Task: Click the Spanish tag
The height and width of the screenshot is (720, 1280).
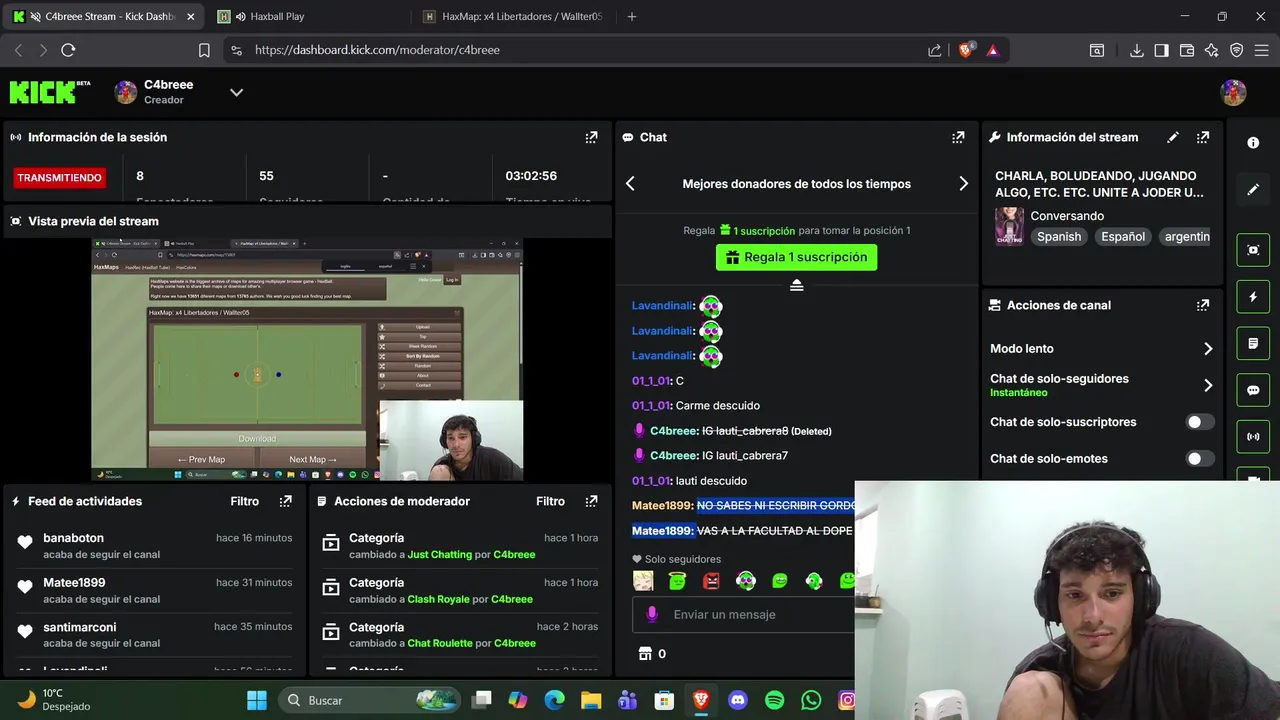Action: click(x=1059, y=237)
